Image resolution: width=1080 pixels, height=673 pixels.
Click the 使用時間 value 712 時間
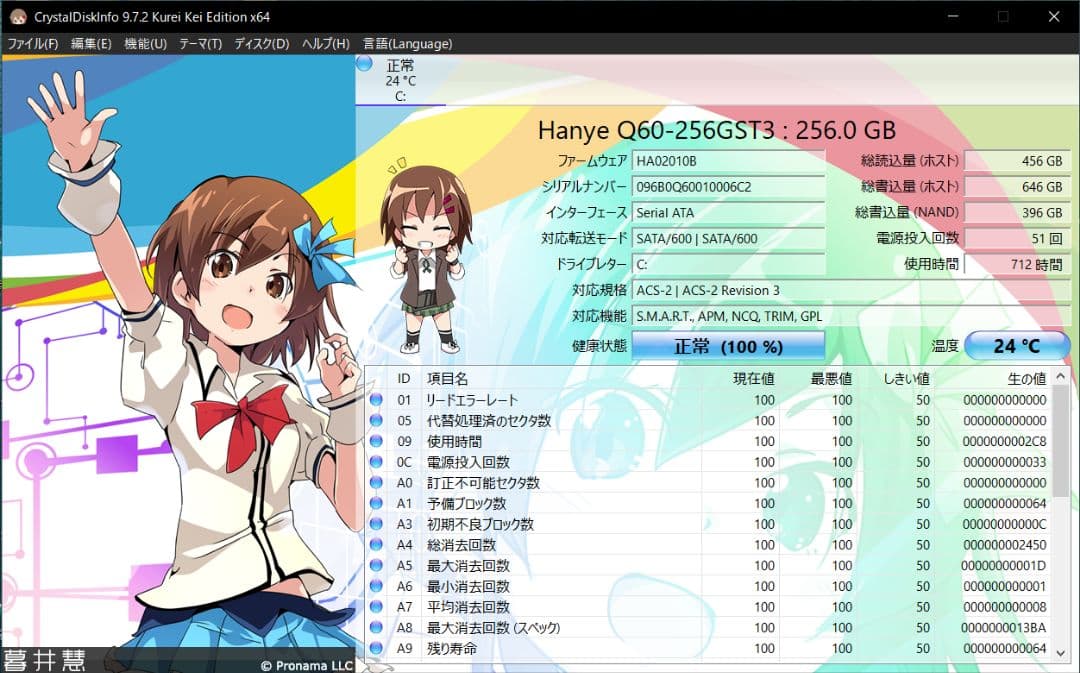pyautogui.click(x=1017, y=265)
